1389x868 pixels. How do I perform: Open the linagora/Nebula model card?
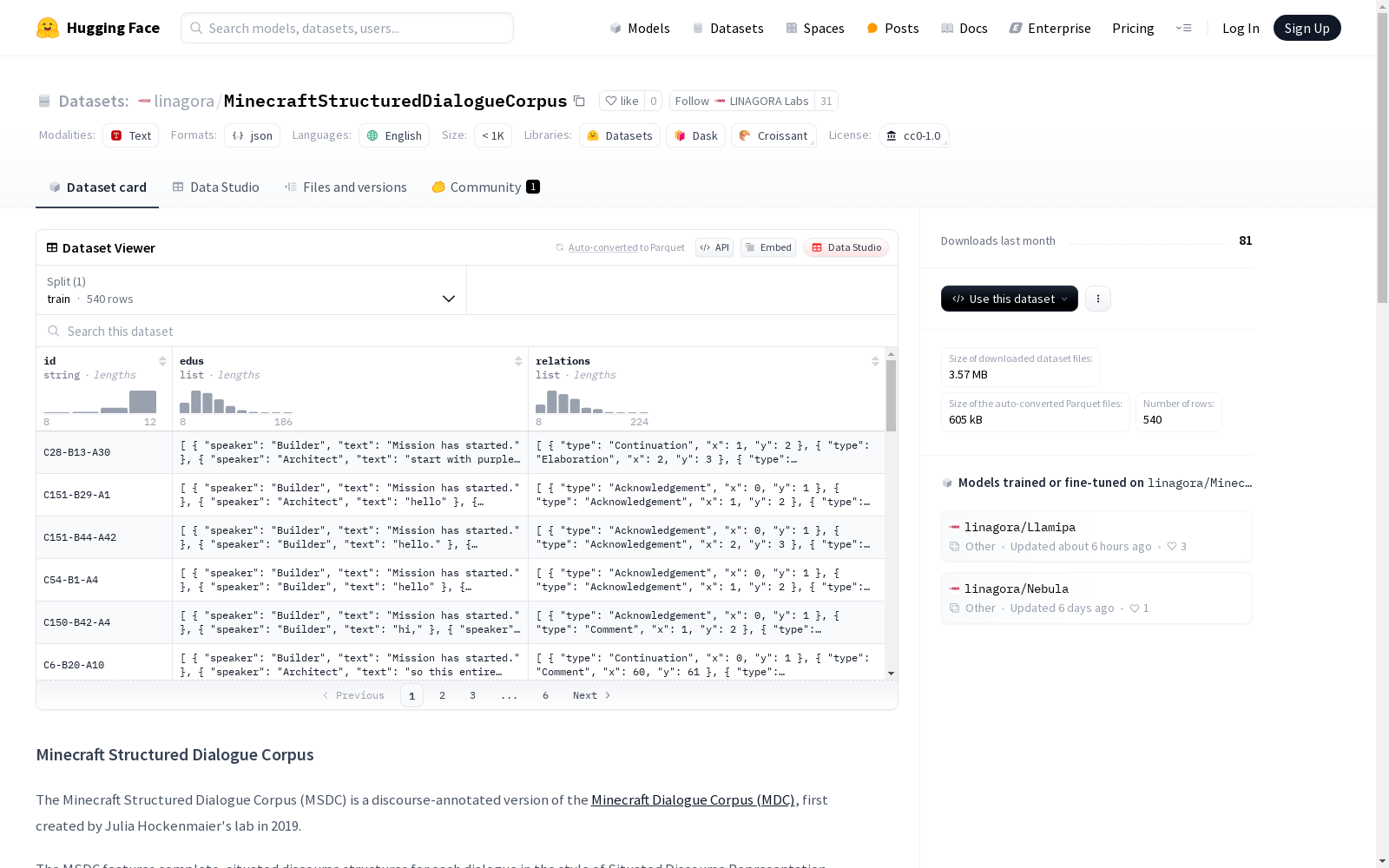(1096, 598)
